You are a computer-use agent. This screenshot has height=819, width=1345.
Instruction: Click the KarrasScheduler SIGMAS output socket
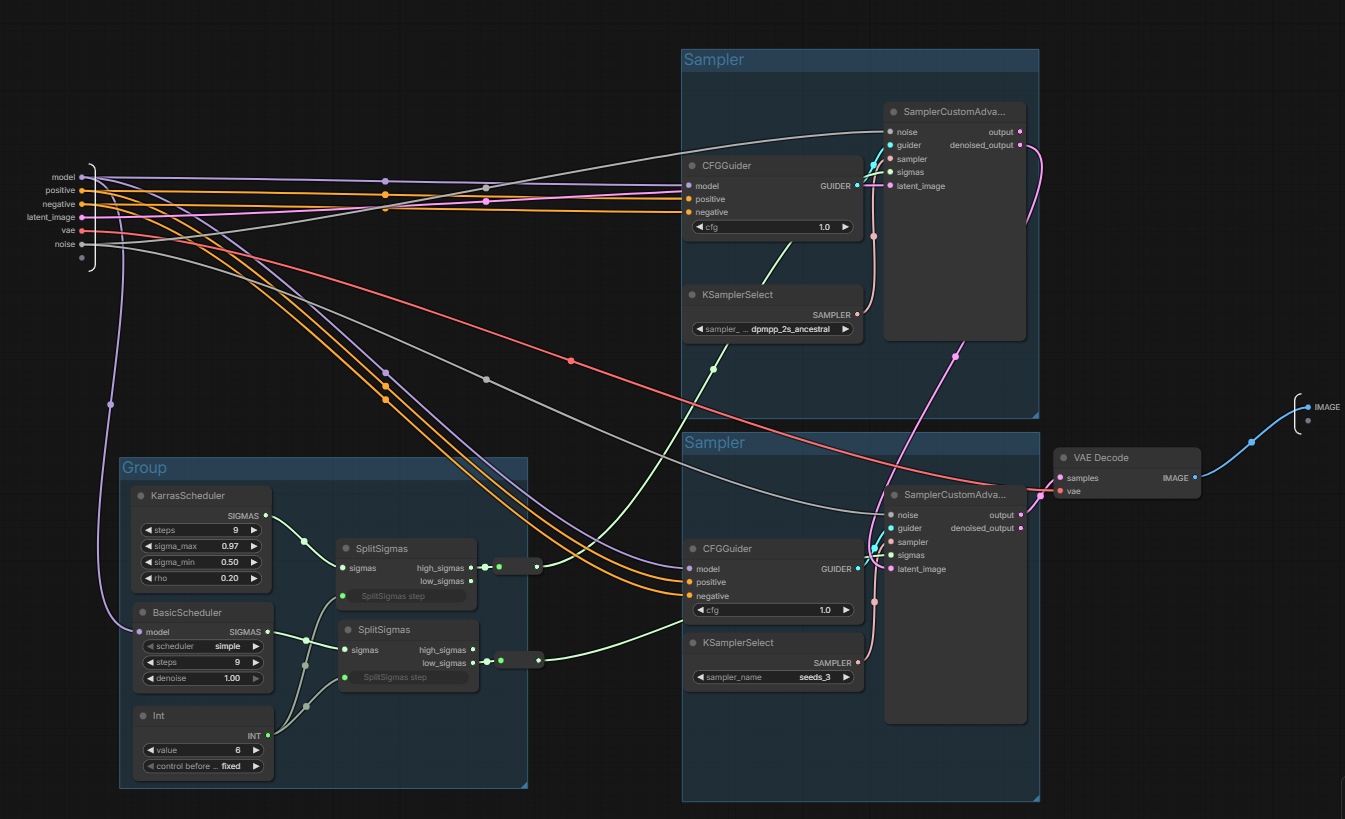point(266,515)
